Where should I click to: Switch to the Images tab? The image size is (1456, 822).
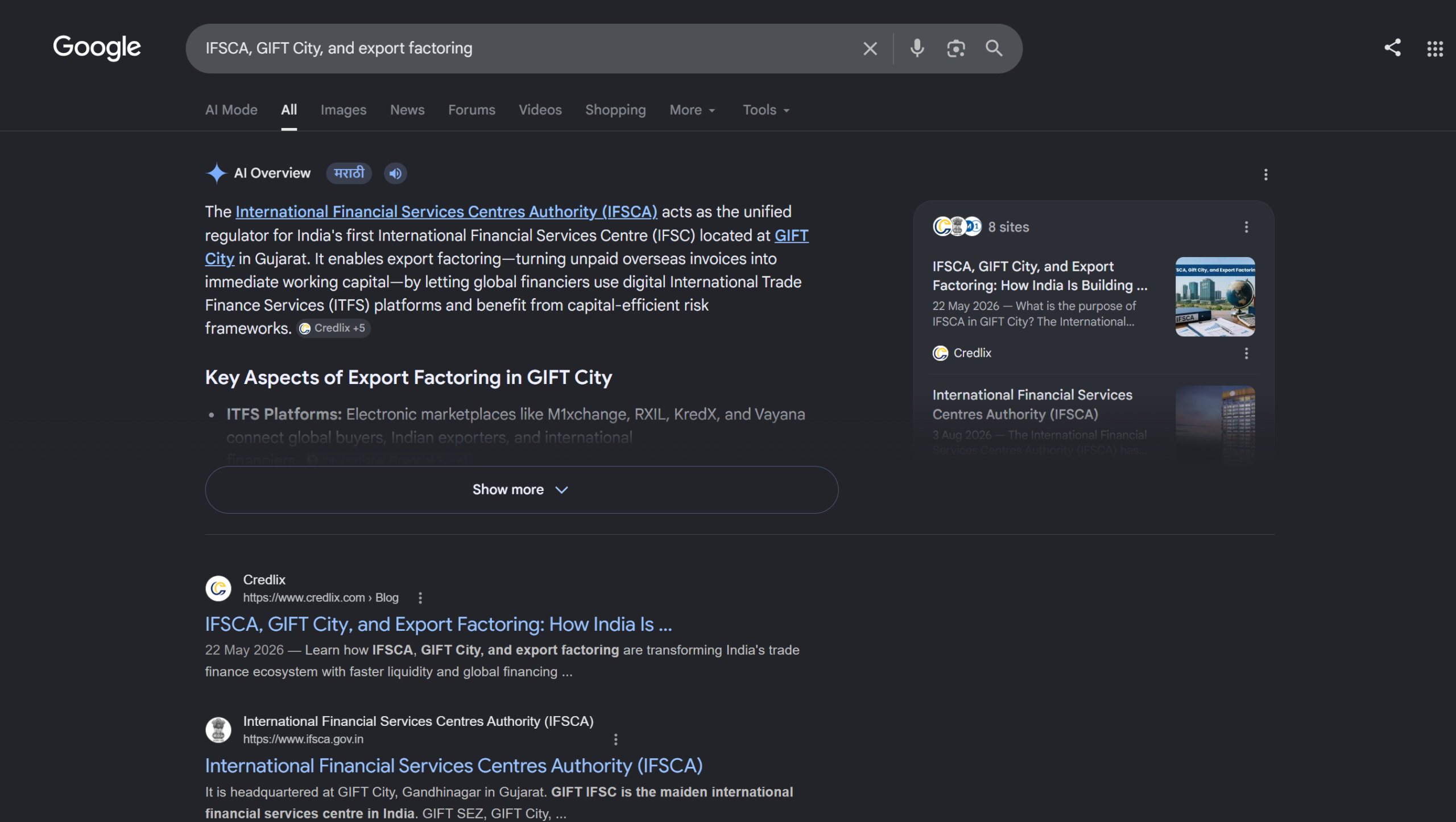(344, 110)
